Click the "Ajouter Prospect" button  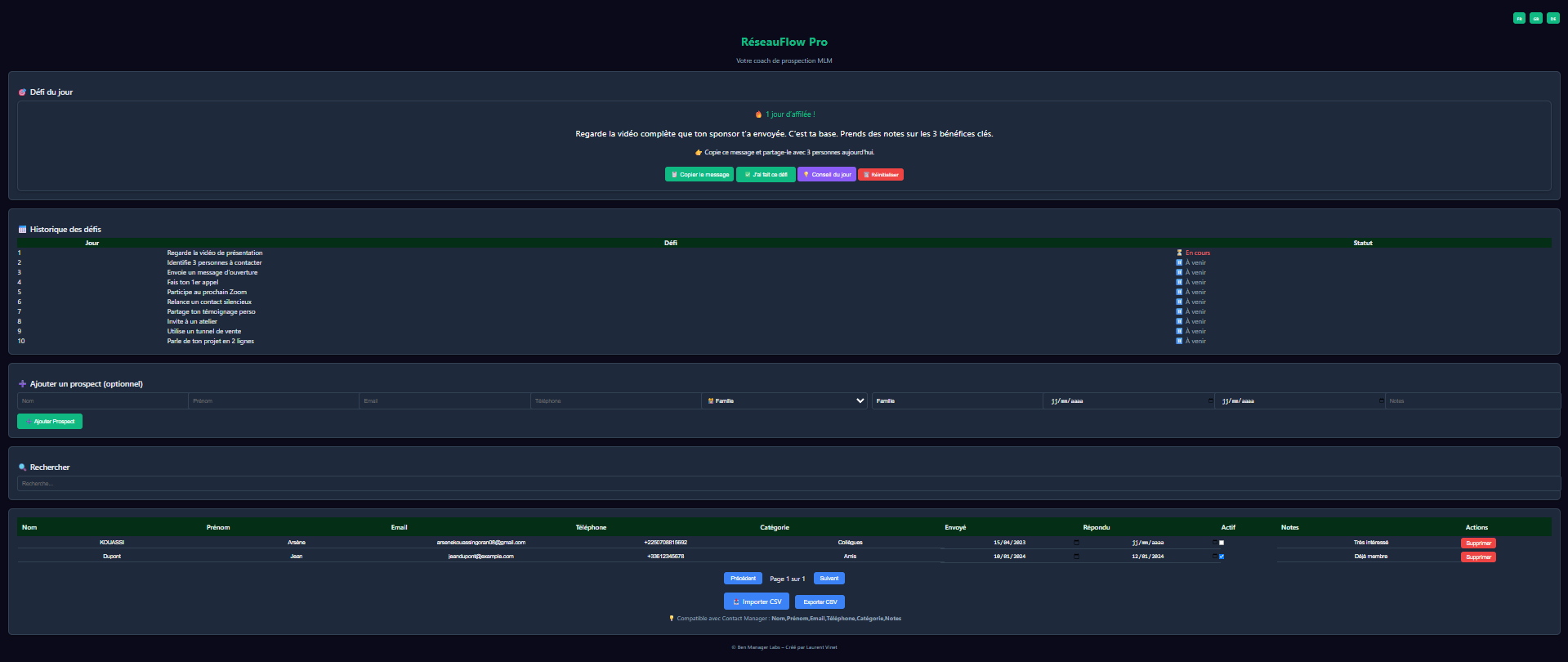(50, 422)
